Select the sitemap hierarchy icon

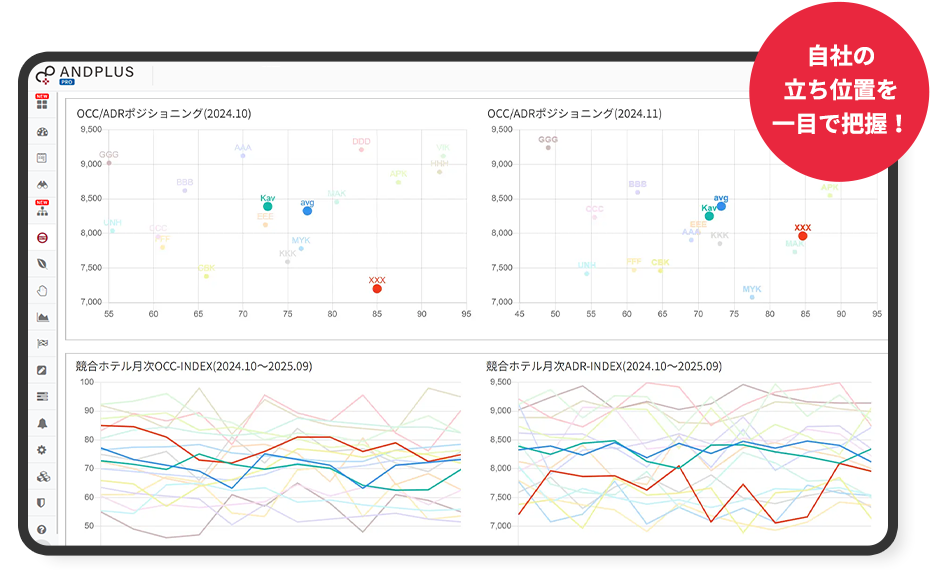click(x=42, y=211)
